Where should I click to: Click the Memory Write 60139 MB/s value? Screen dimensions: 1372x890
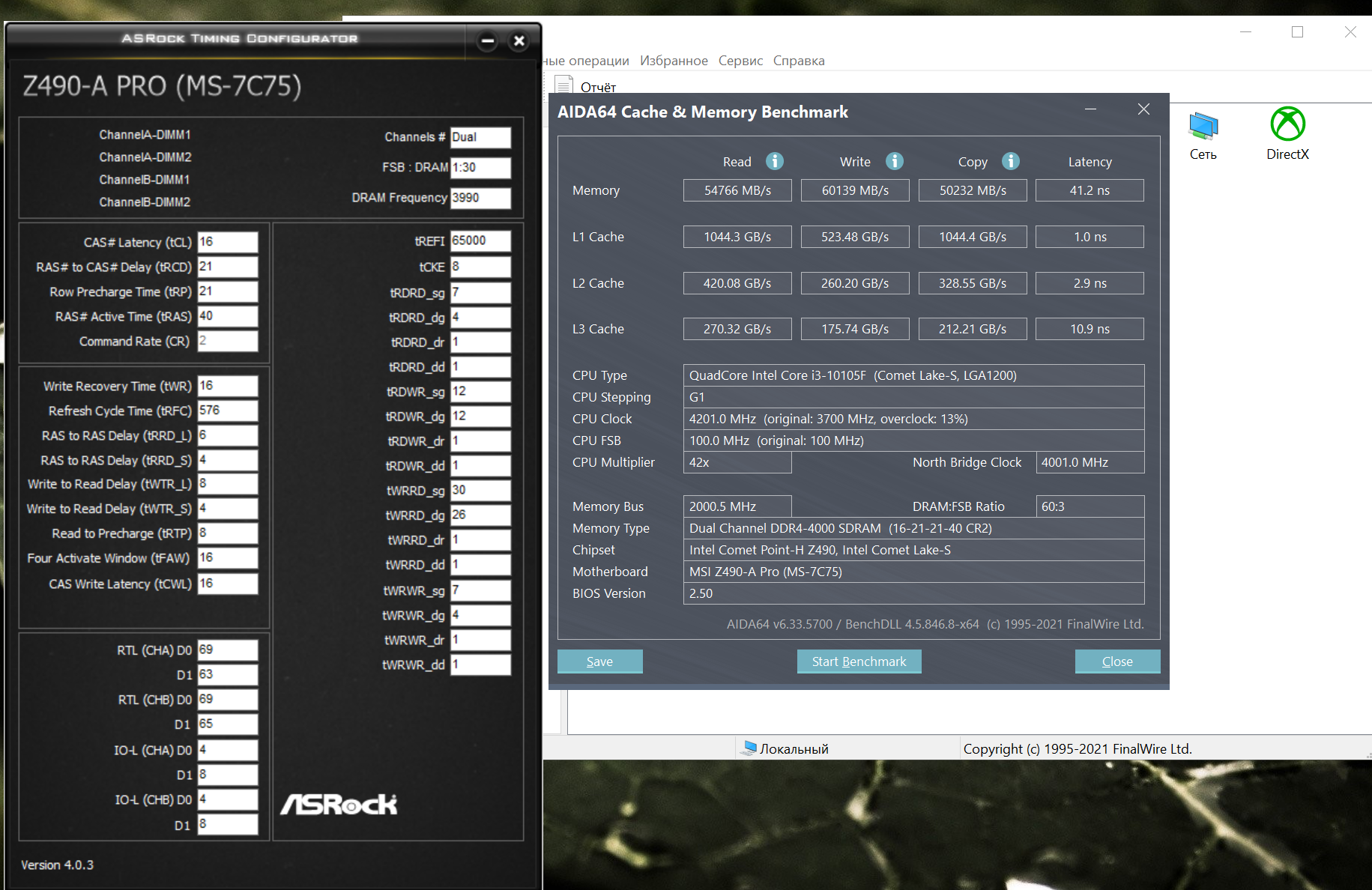[855, 190]
